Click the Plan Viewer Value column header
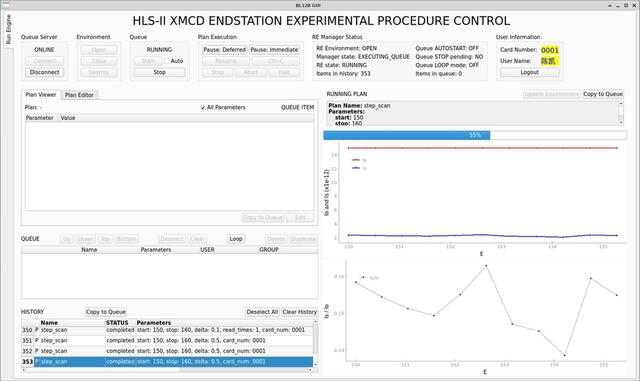Image resolution: width=640 pixels, height=381 pixels. 68,118
